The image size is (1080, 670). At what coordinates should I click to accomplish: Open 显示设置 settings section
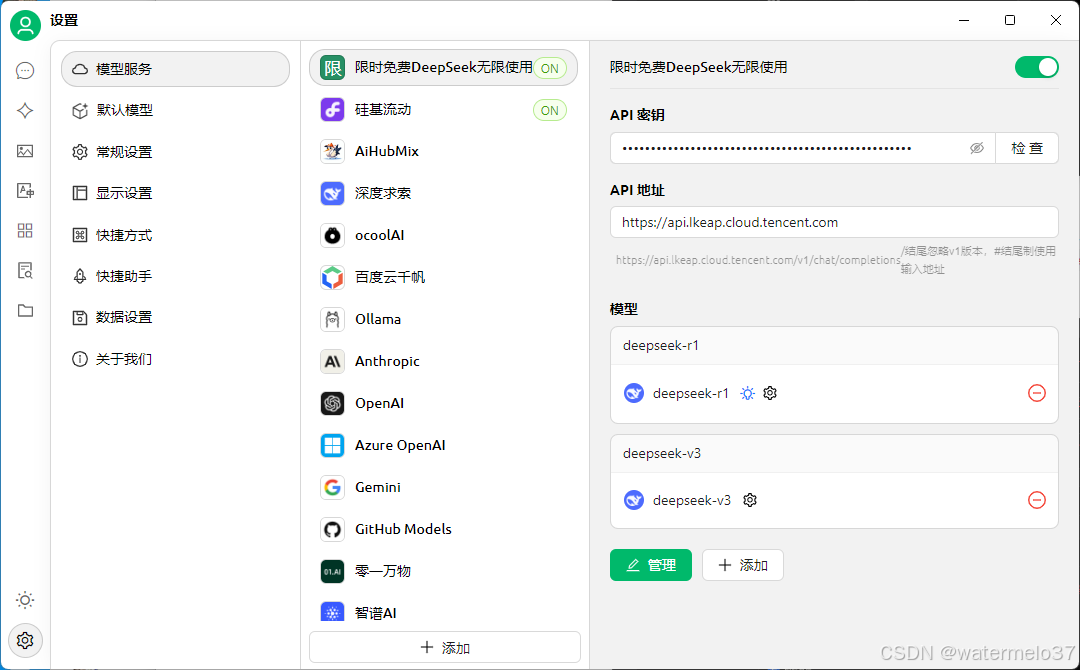click(x=124, y=193)
